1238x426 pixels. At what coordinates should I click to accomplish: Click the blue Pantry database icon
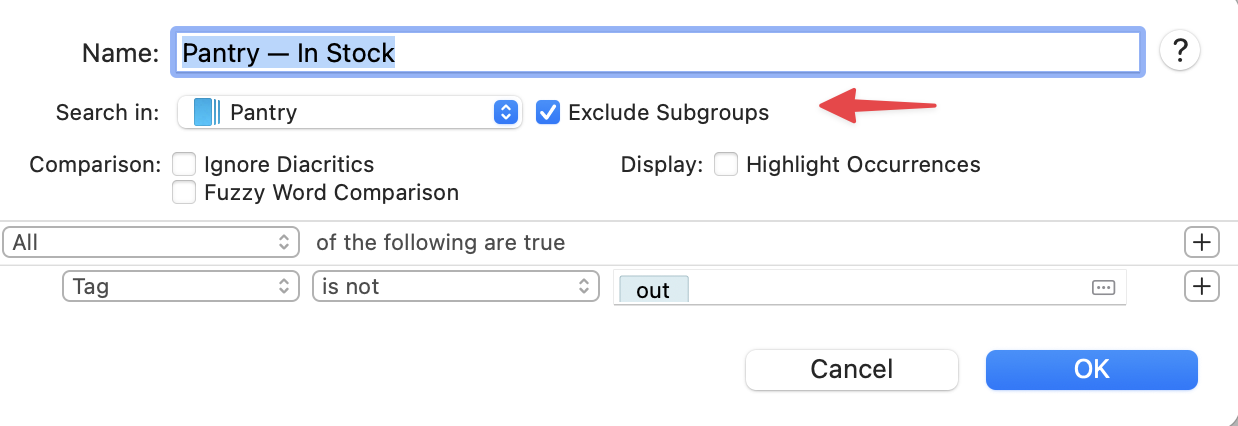[x=206, y=112]
